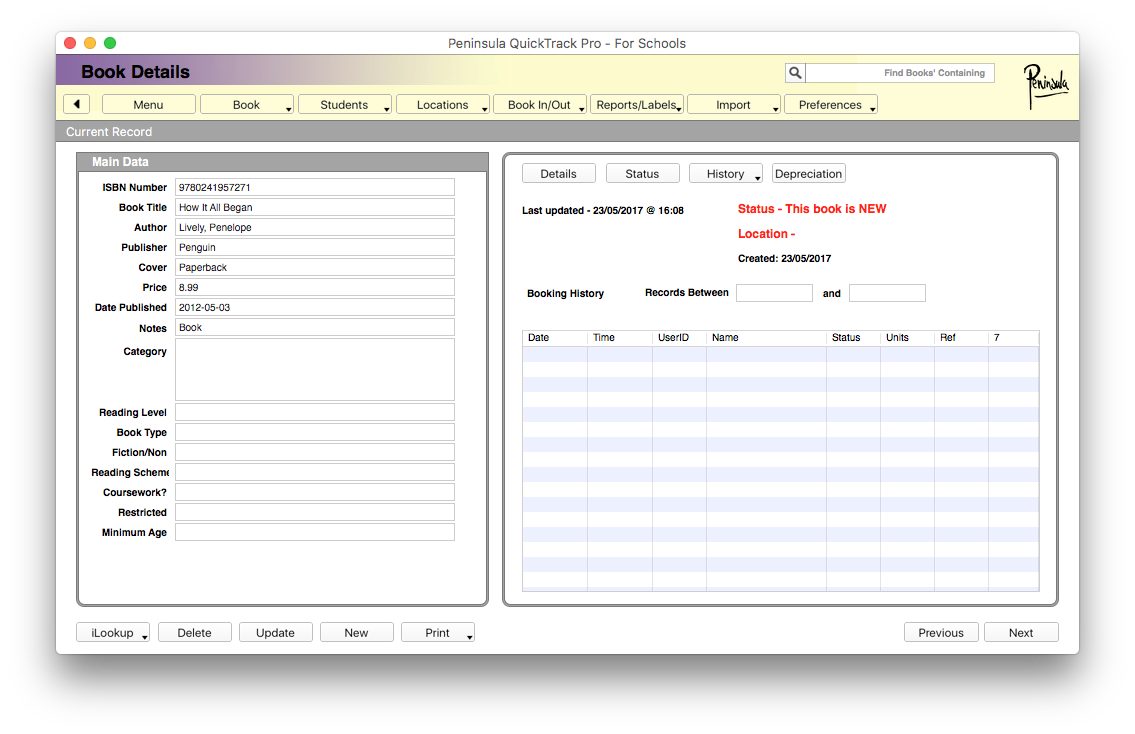Expand the Students dropdown menu
1135x734 pixels.
click(x=345, y=105)
